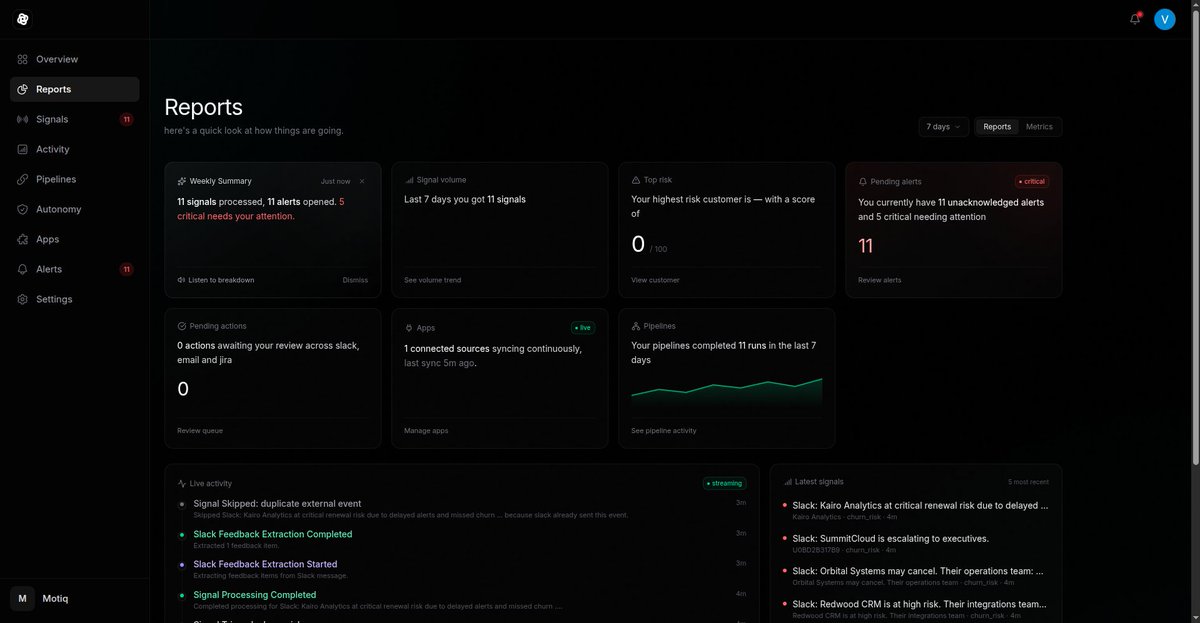Click the Signals badge showing 11

point(126,119)
